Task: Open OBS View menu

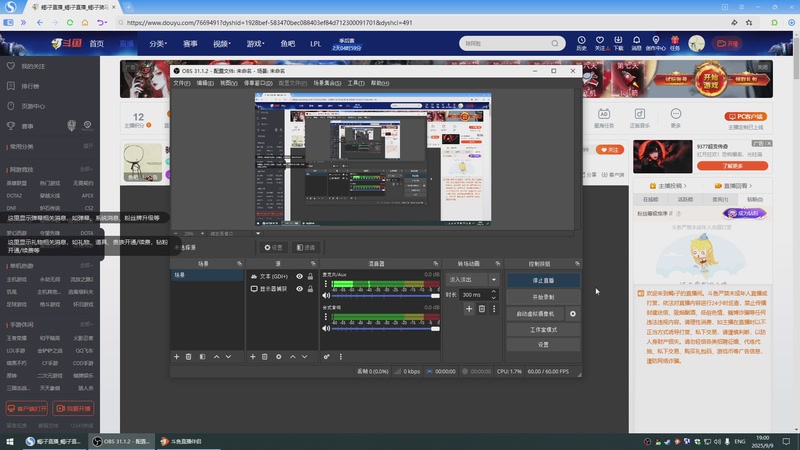Action: 229,83
